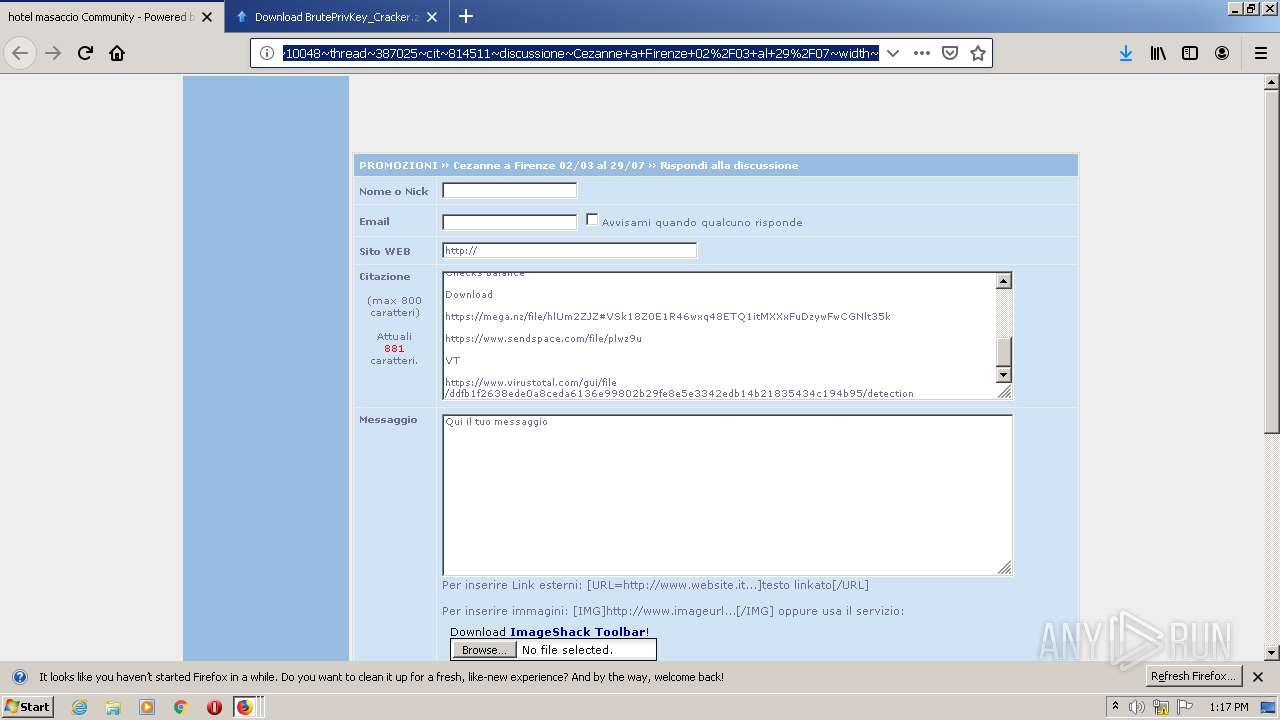Viewport: 1280px width, 720px height.
Task: Expand the address bar history dropdown
Action: point(893,53)
